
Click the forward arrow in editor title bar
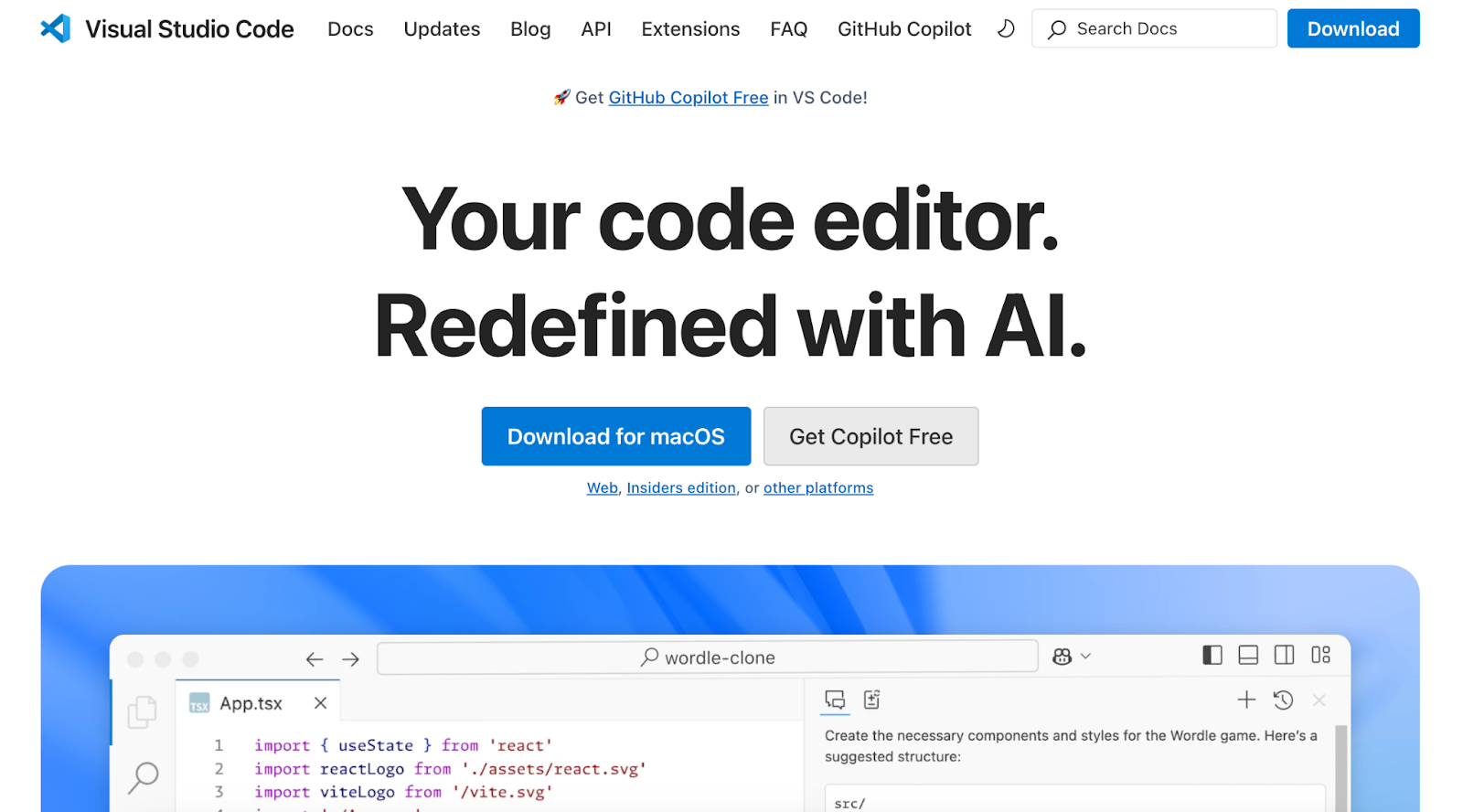(x=350, y=659)
